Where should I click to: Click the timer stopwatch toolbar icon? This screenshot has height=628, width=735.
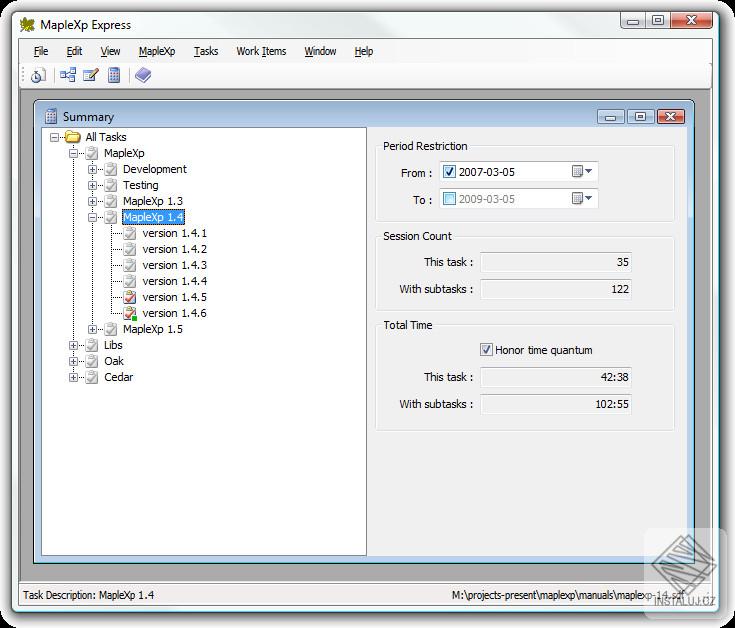(x=38, y=75)
